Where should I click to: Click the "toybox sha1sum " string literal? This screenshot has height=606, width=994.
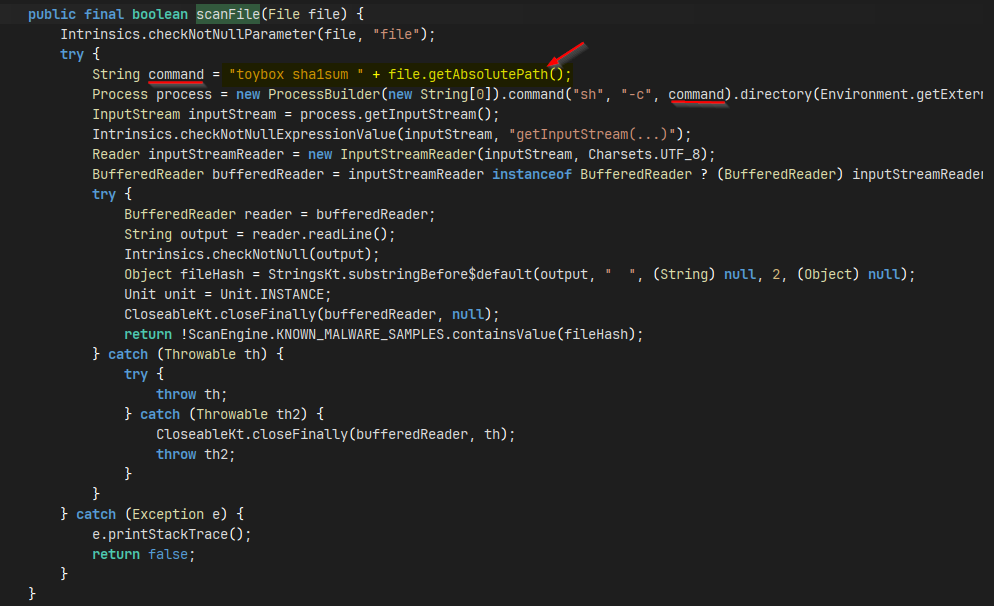coord(296,74)
